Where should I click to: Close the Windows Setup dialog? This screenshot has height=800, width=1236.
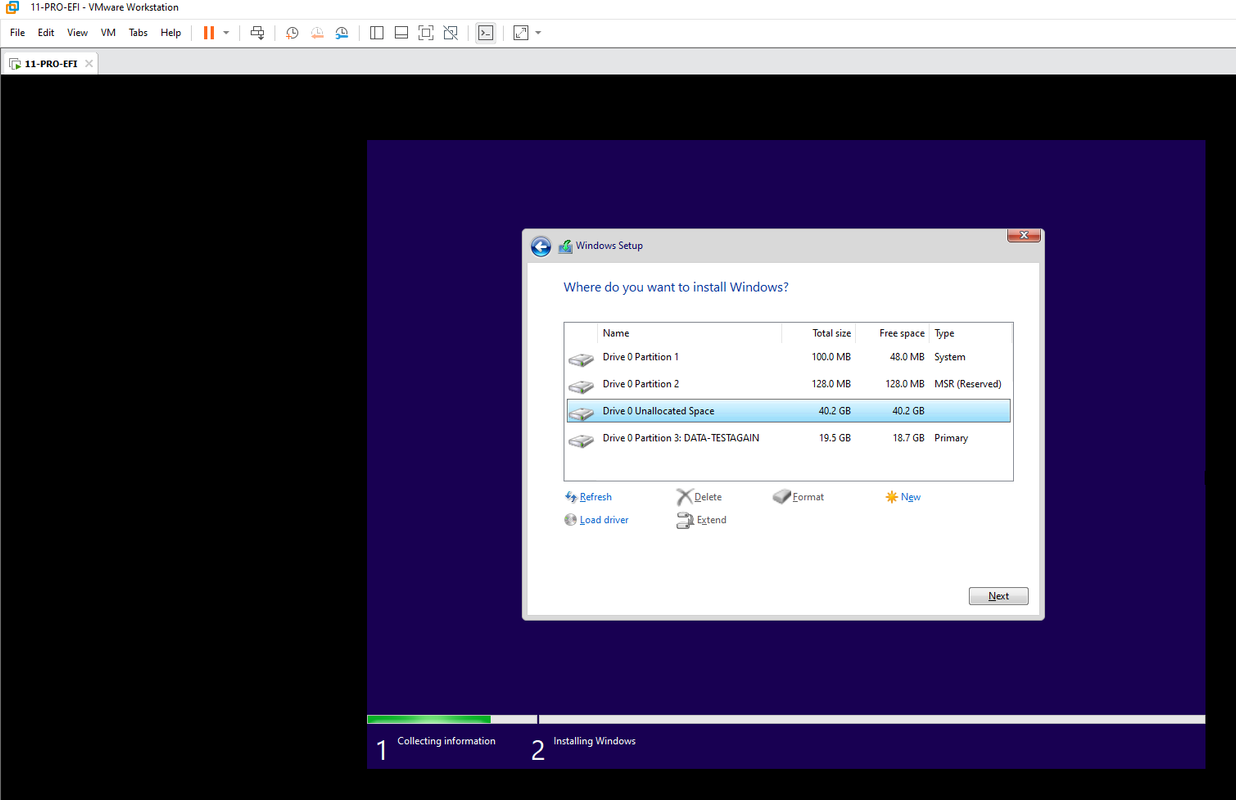[x=1023, y=236]
